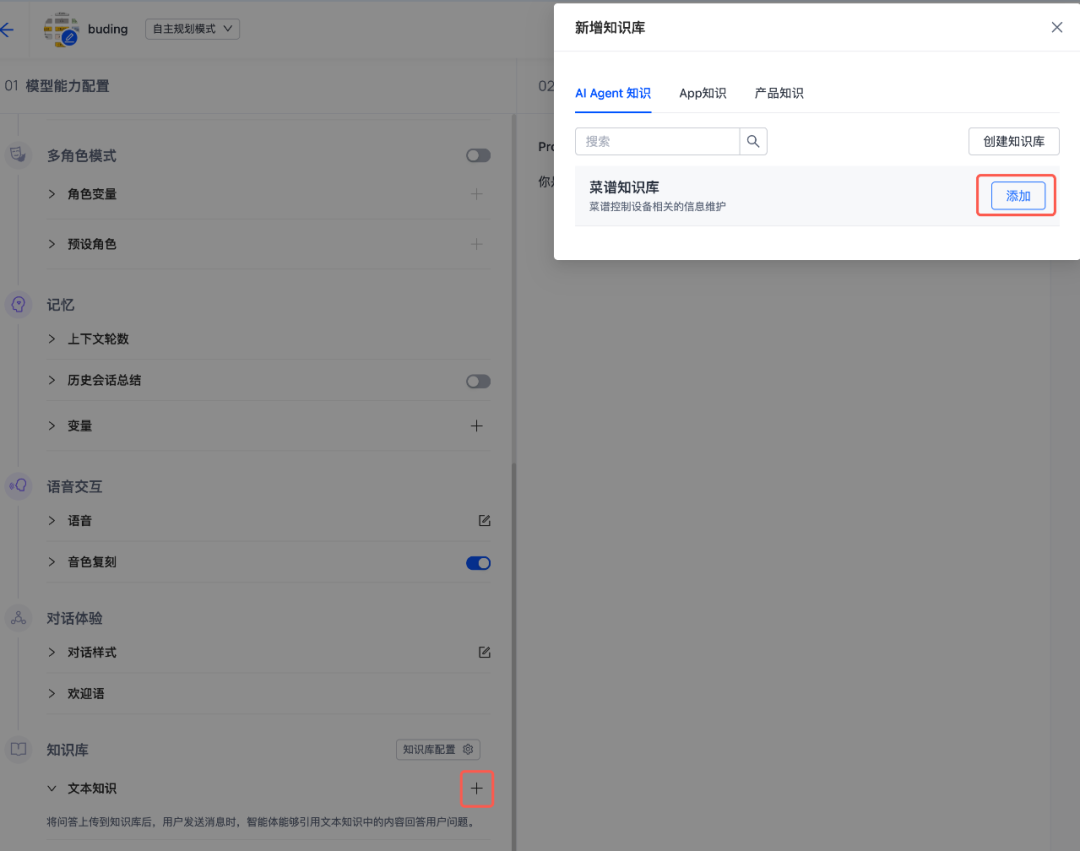
Task: Add a 变量 with plus icon
Action: point(477,426)
